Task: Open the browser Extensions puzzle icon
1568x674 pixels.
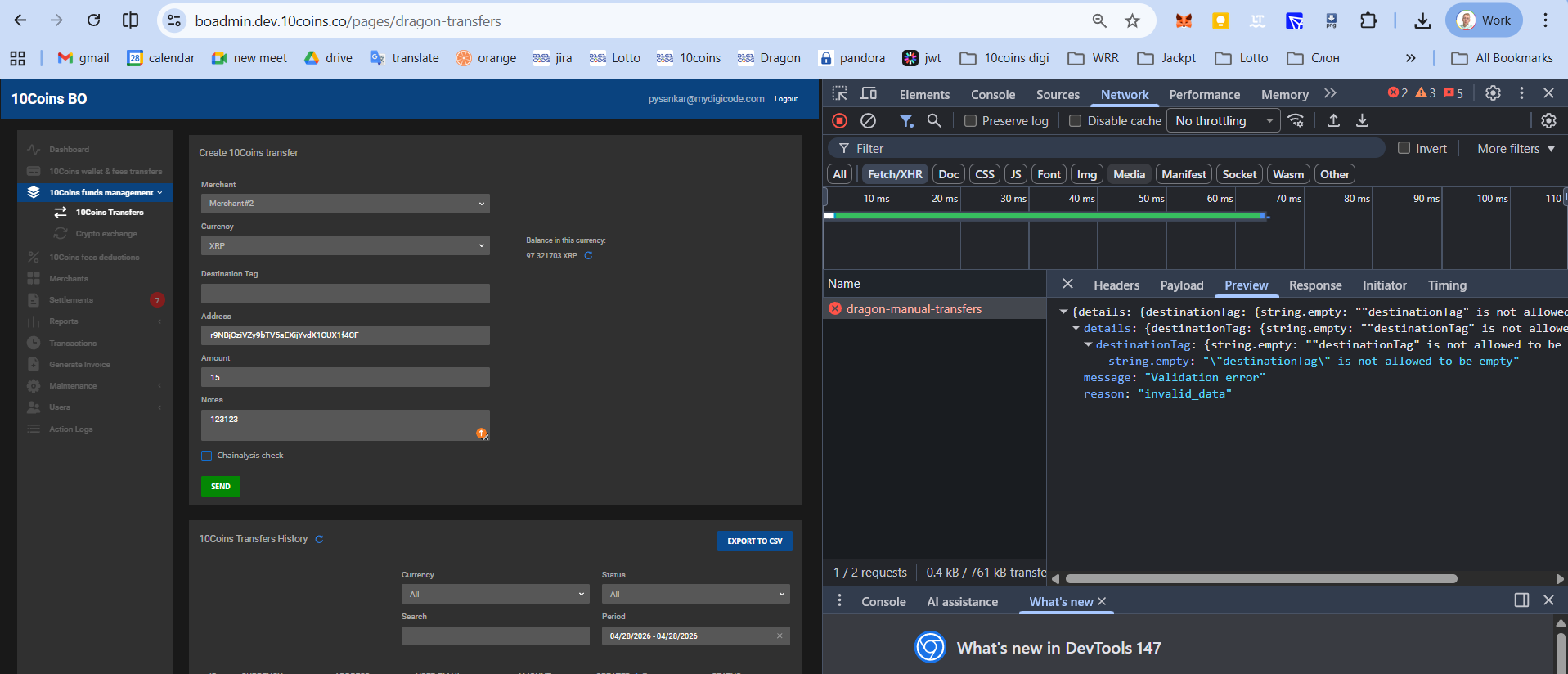Action: 1368,20
